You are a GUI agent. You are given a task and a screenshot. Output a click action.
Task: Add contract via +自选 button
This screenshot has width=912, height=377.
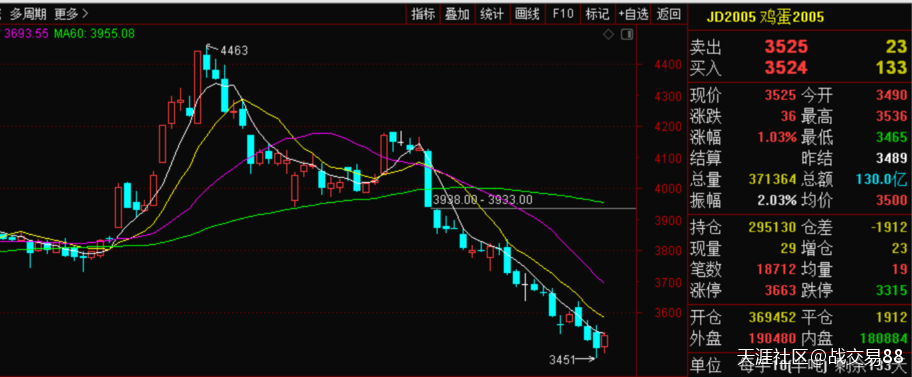(633, 14)
